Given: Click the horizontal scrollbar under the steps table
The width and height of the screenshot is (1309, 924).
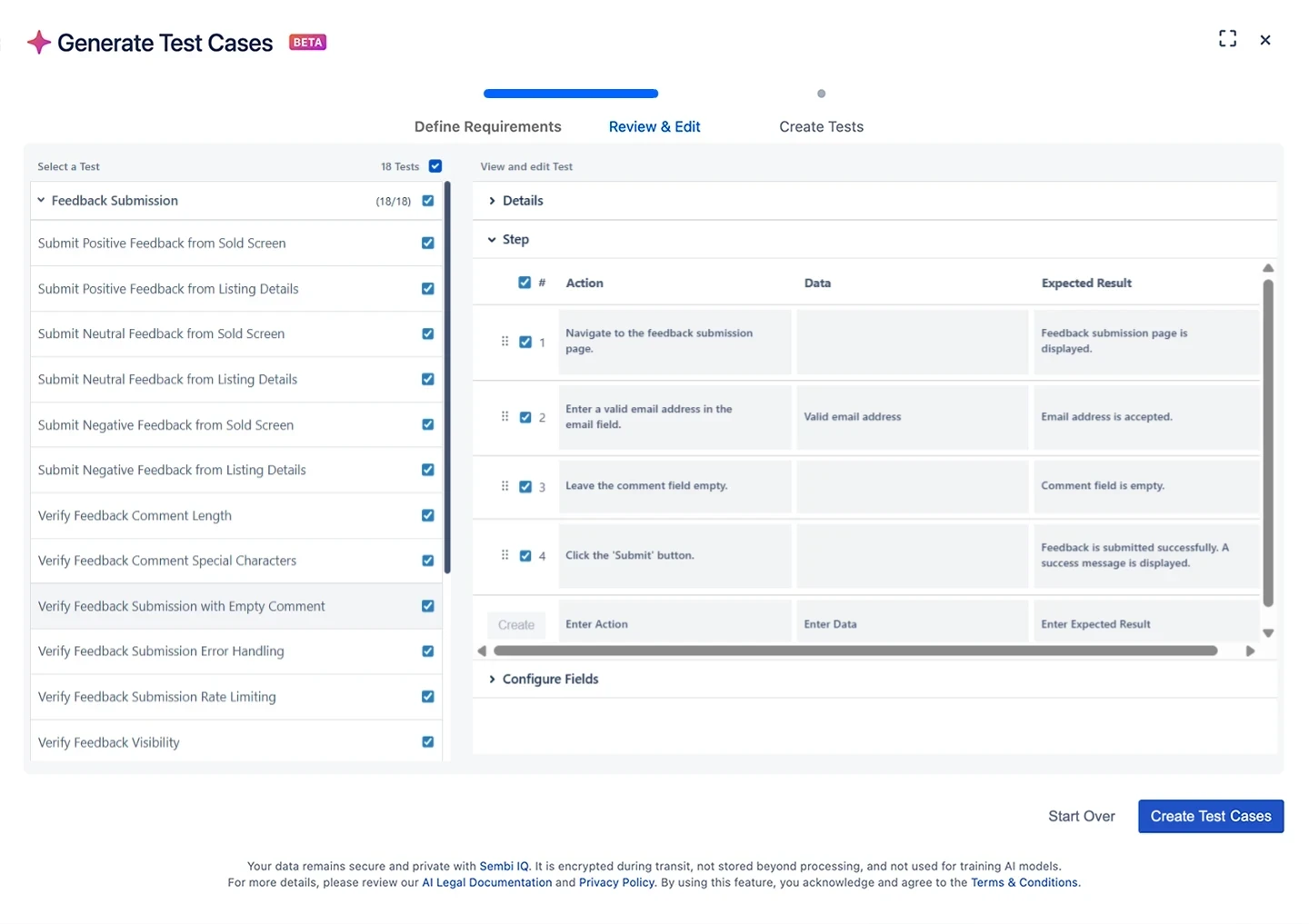Looking at the screenshot, I should coord(854,651).
